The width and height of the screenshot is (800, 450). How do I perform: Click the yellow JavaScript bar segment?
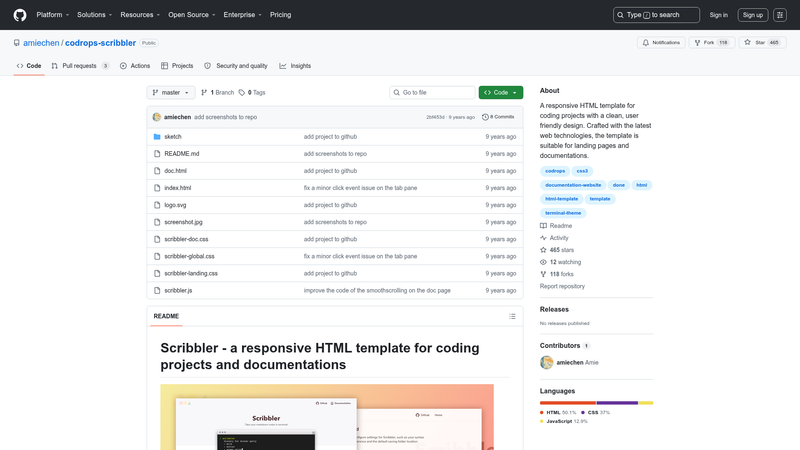pos(646,403)
